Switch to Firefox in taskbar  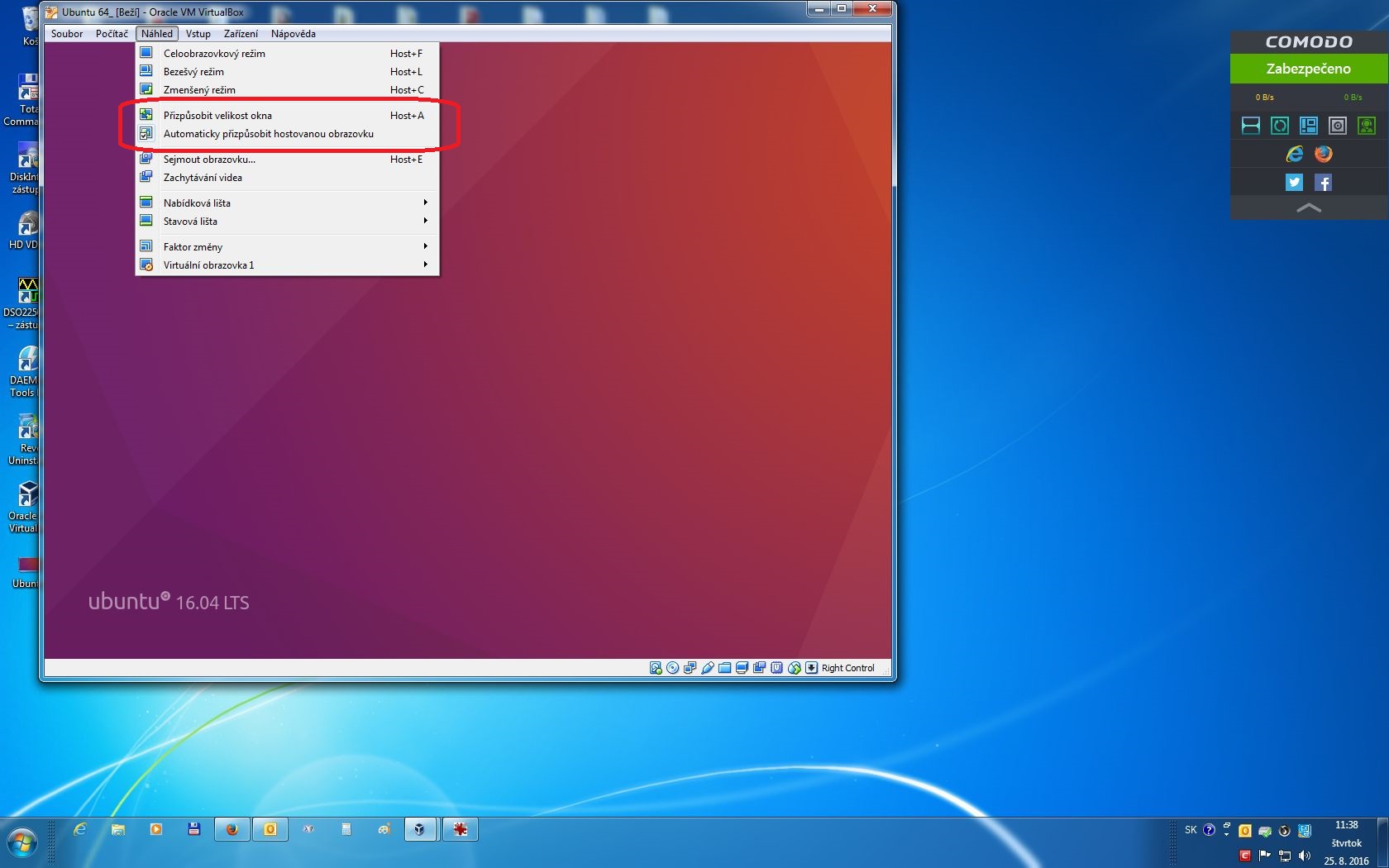tap(232, 829)
